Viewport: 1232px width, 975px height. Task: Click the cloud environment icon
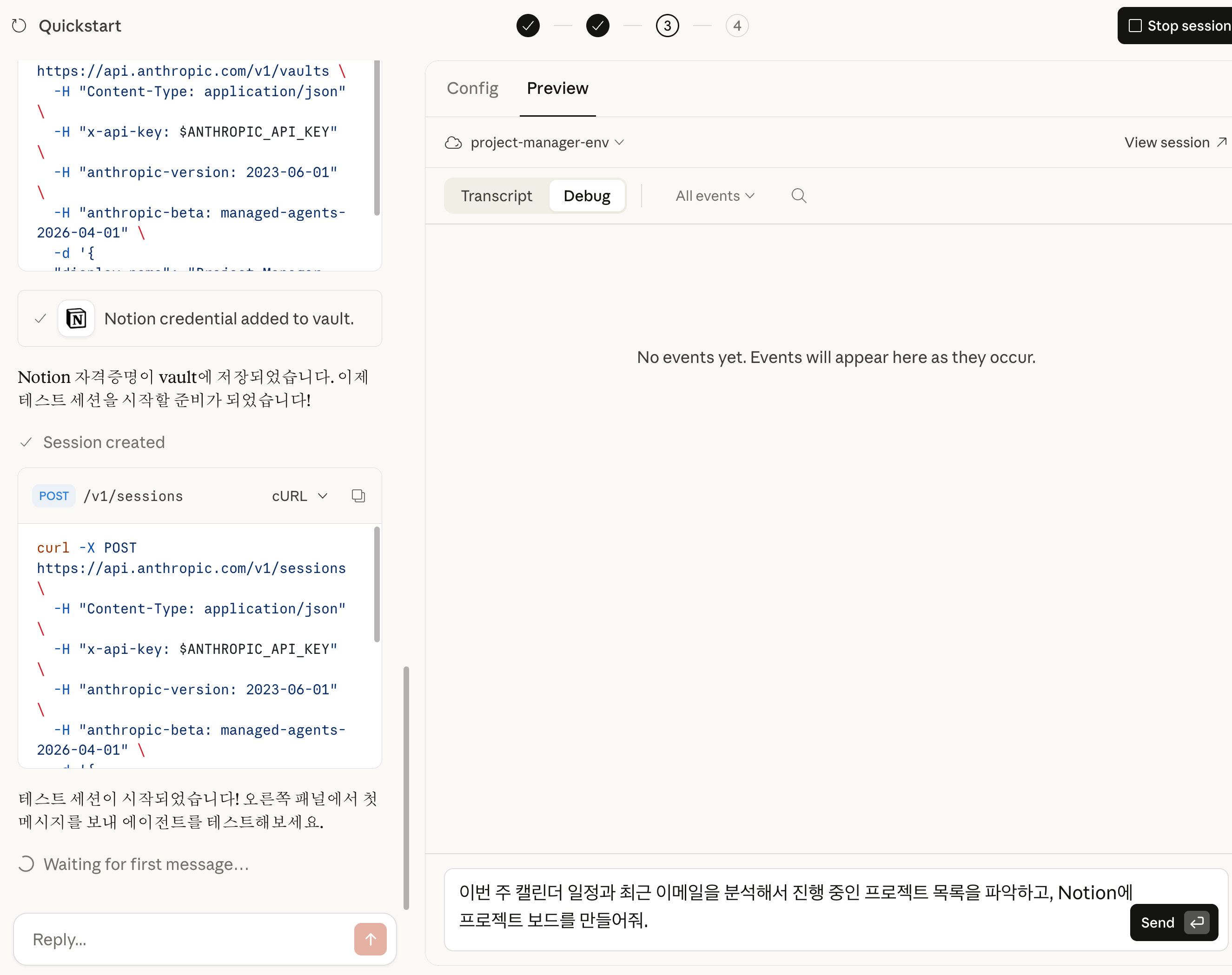[x=453, y=143]
